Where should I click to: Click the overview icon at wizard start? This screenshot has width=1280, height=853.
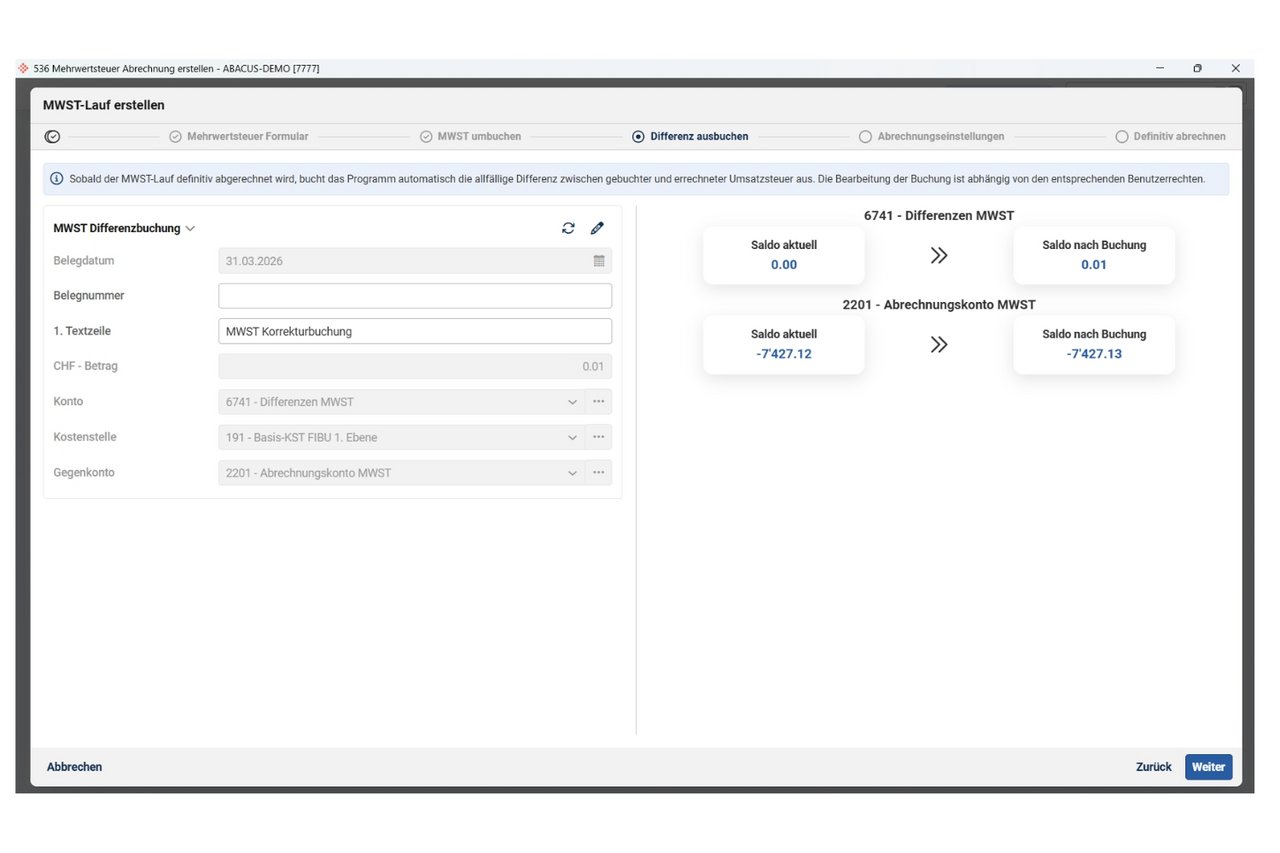[x=53, y=137]
